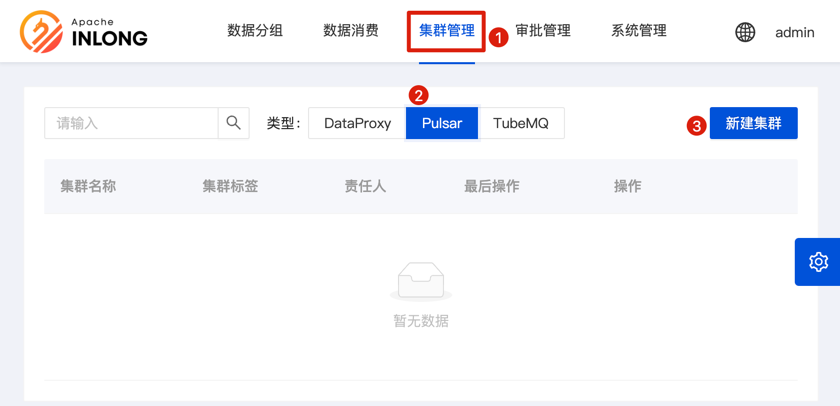840x406 pixels.
Task: Switch to 集群管理 menu
Action: pos(447,31)
